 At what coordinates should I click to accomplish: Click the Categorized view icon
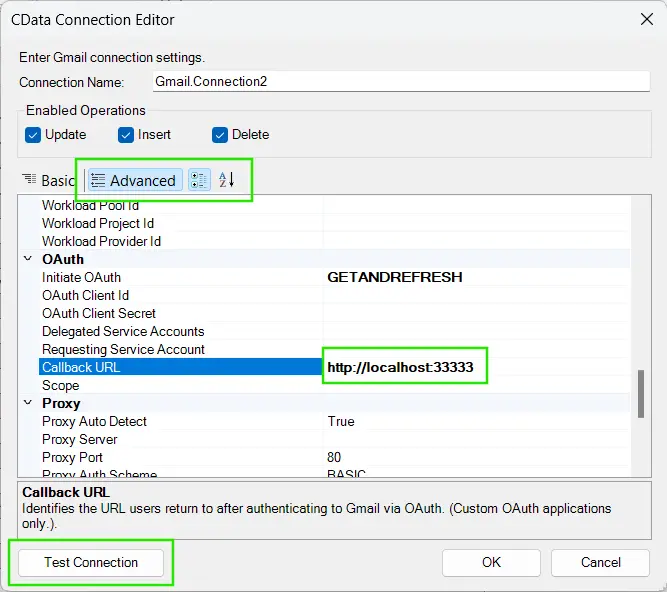pyautogui.click(x=199, y=180)
